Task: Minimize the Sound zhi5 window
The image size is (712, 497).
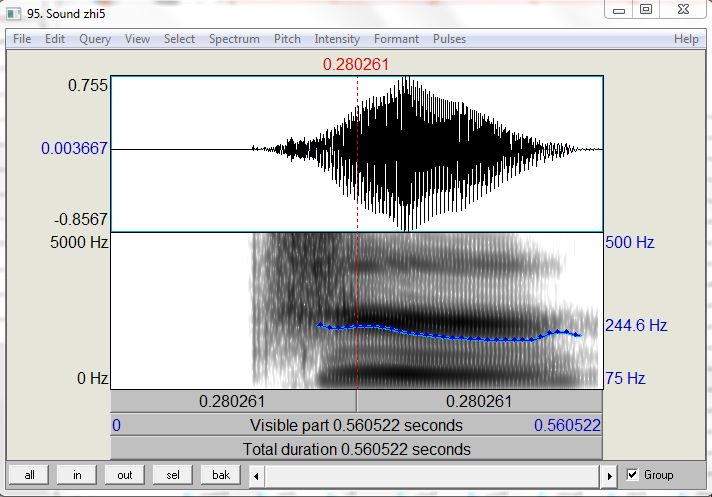Action: tap(619, 10)
